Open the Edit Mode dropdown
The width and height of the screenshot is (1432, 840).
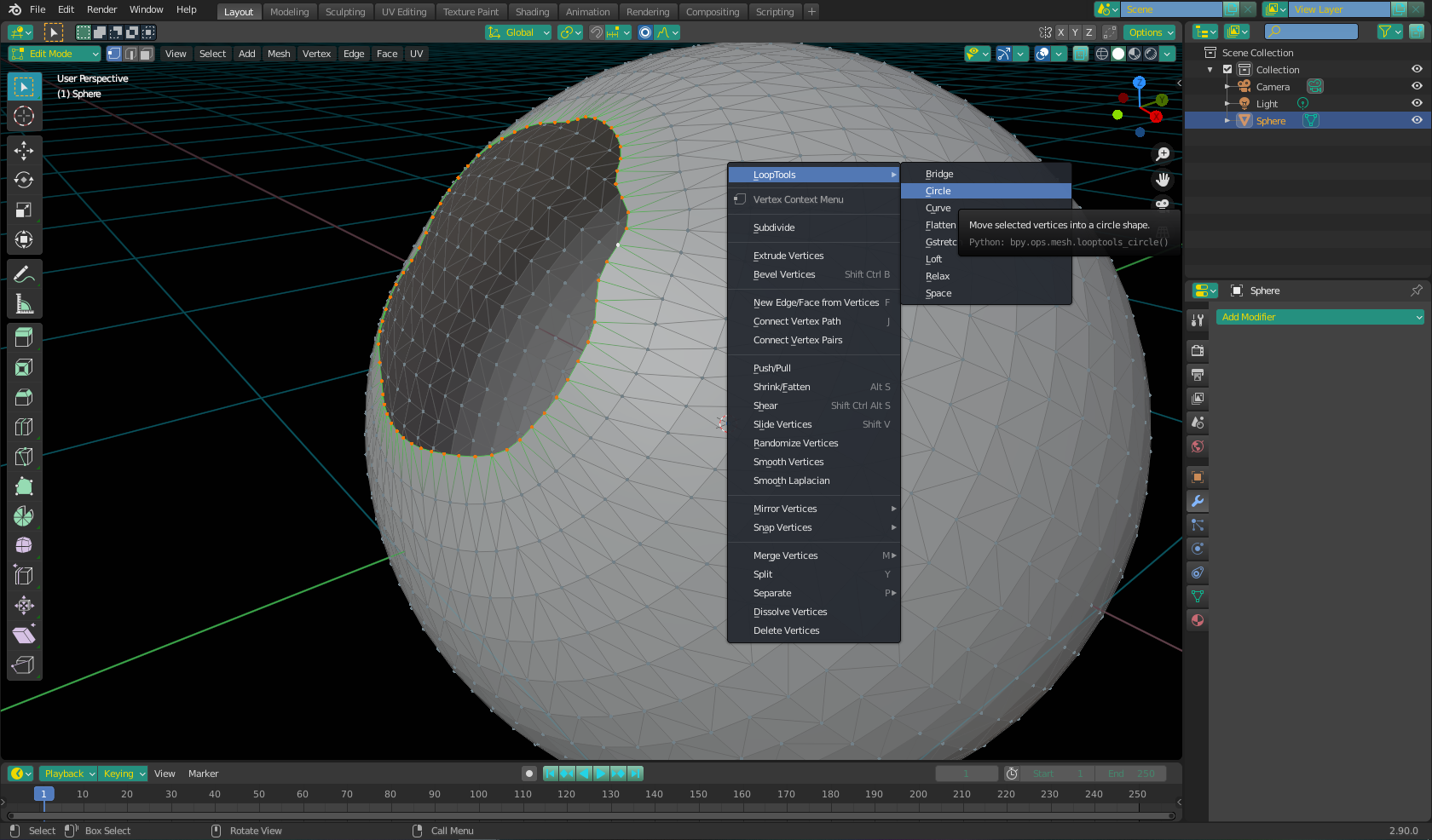click(55, 54)
